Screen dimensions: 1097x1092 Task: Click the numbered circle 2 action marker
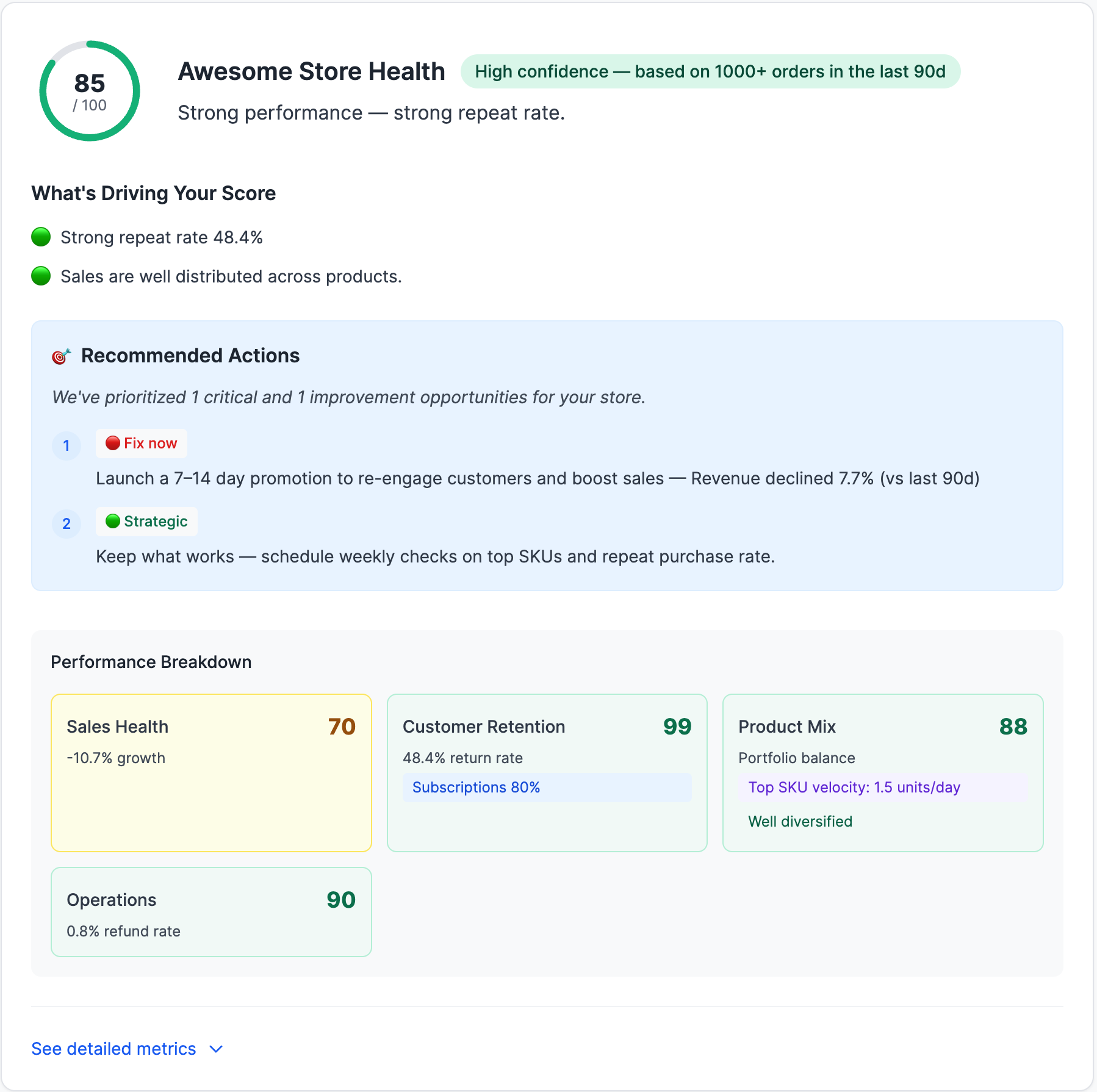67,523
